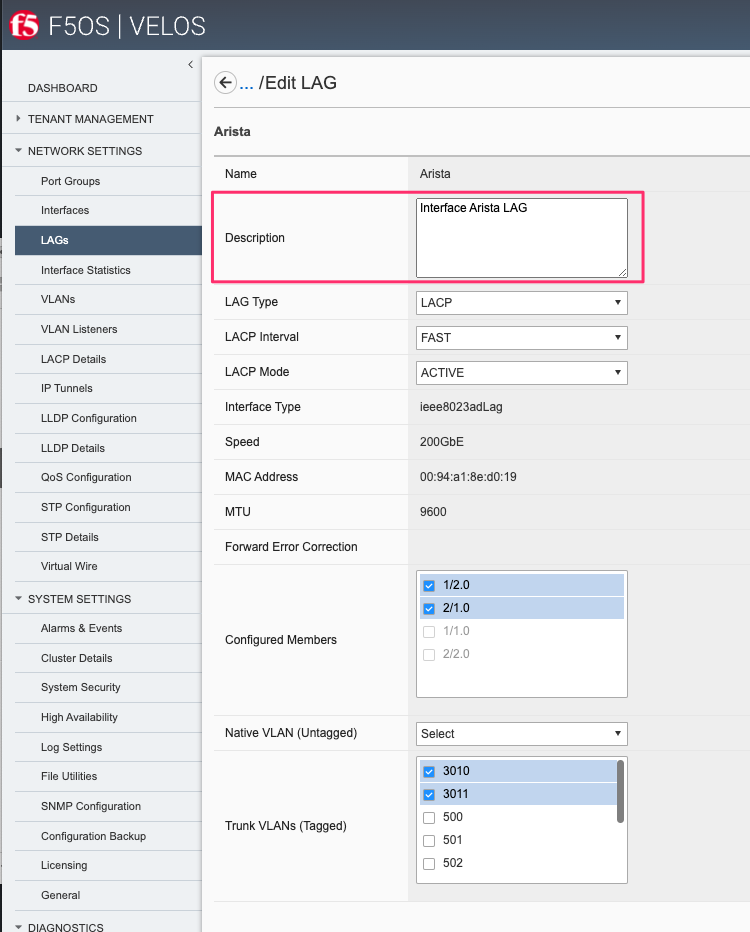Open the Dashboard page

pyautogui.click(x=62, y=88)
